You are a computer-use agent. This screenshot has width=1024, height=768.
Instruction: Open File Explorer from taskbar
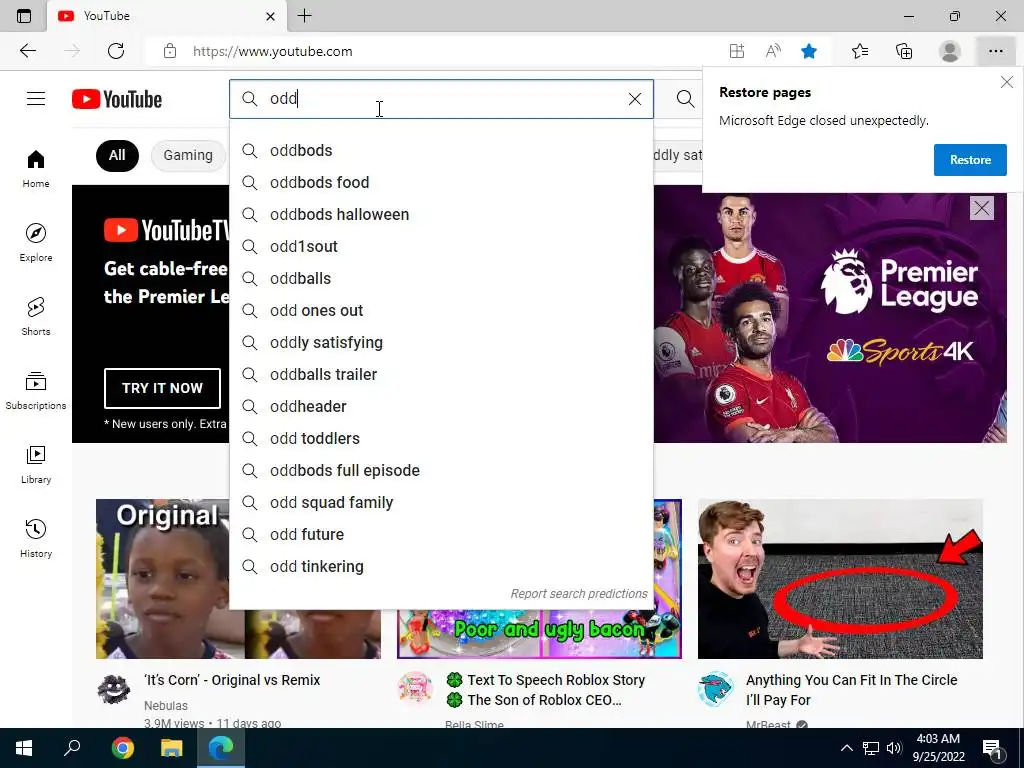click(x=172, y=748)
